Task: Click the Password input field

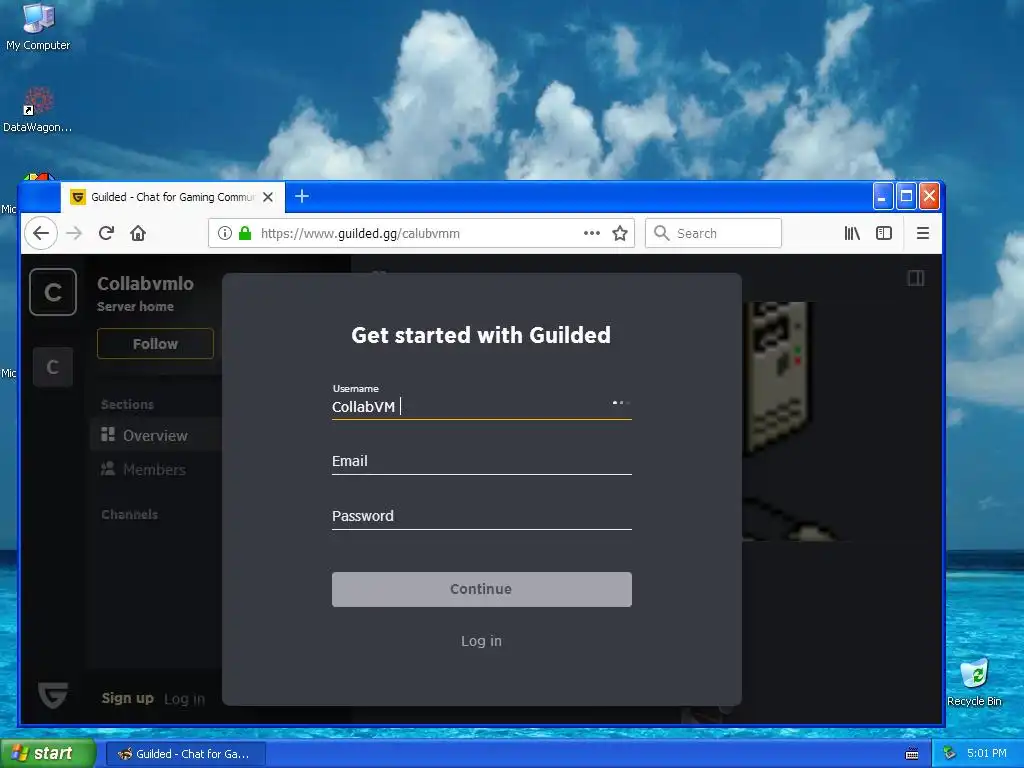Action: coord(481,516)
